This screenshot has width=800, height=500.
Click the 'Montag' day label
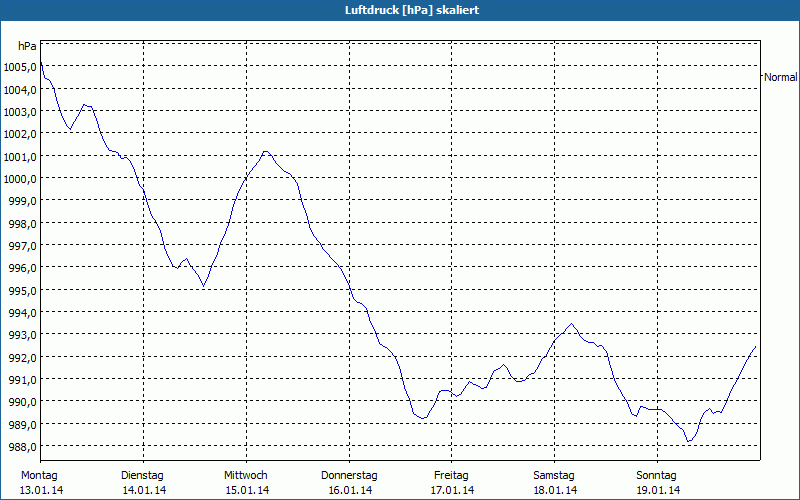click(x=39, y=476)
